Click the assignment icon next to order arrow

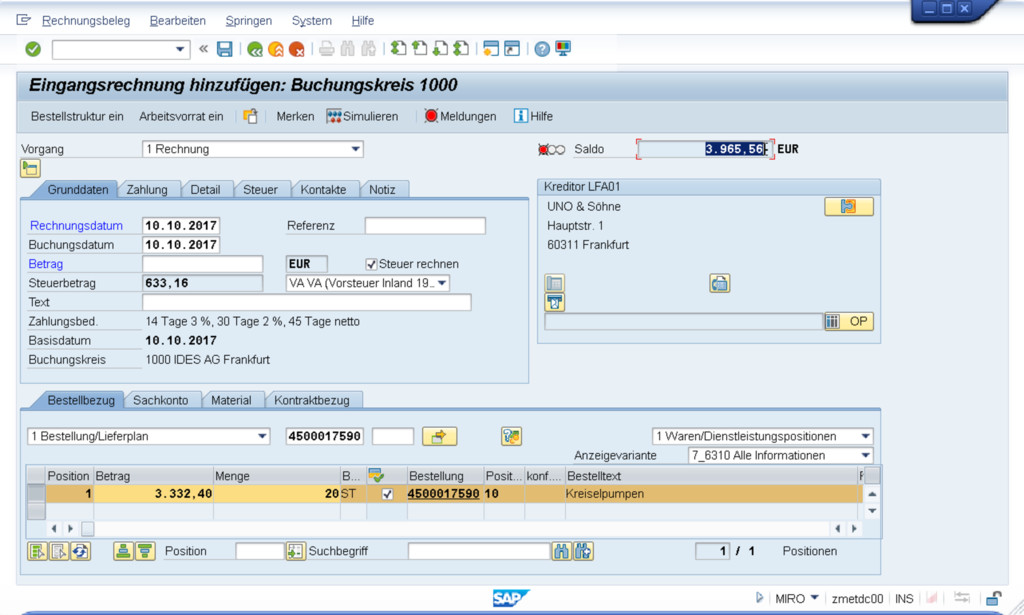pyautogui.click(x=511, y=436)
